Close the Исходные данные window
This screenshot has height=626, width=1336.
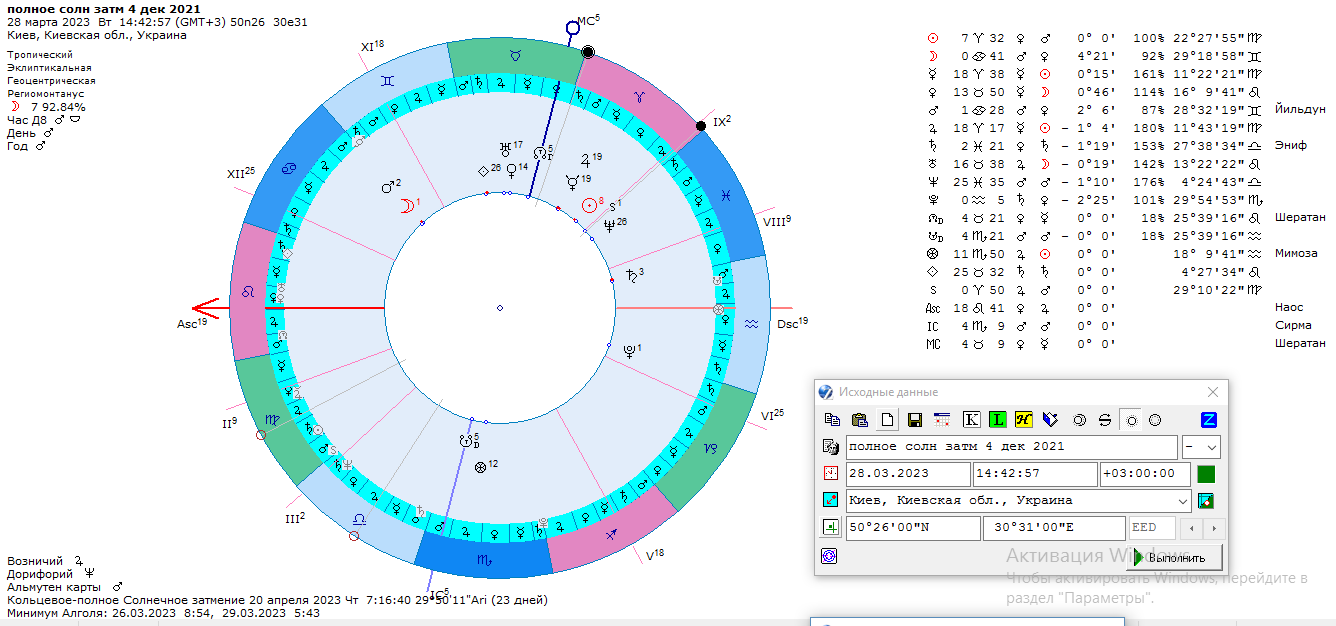click(x=1213, y=392)
